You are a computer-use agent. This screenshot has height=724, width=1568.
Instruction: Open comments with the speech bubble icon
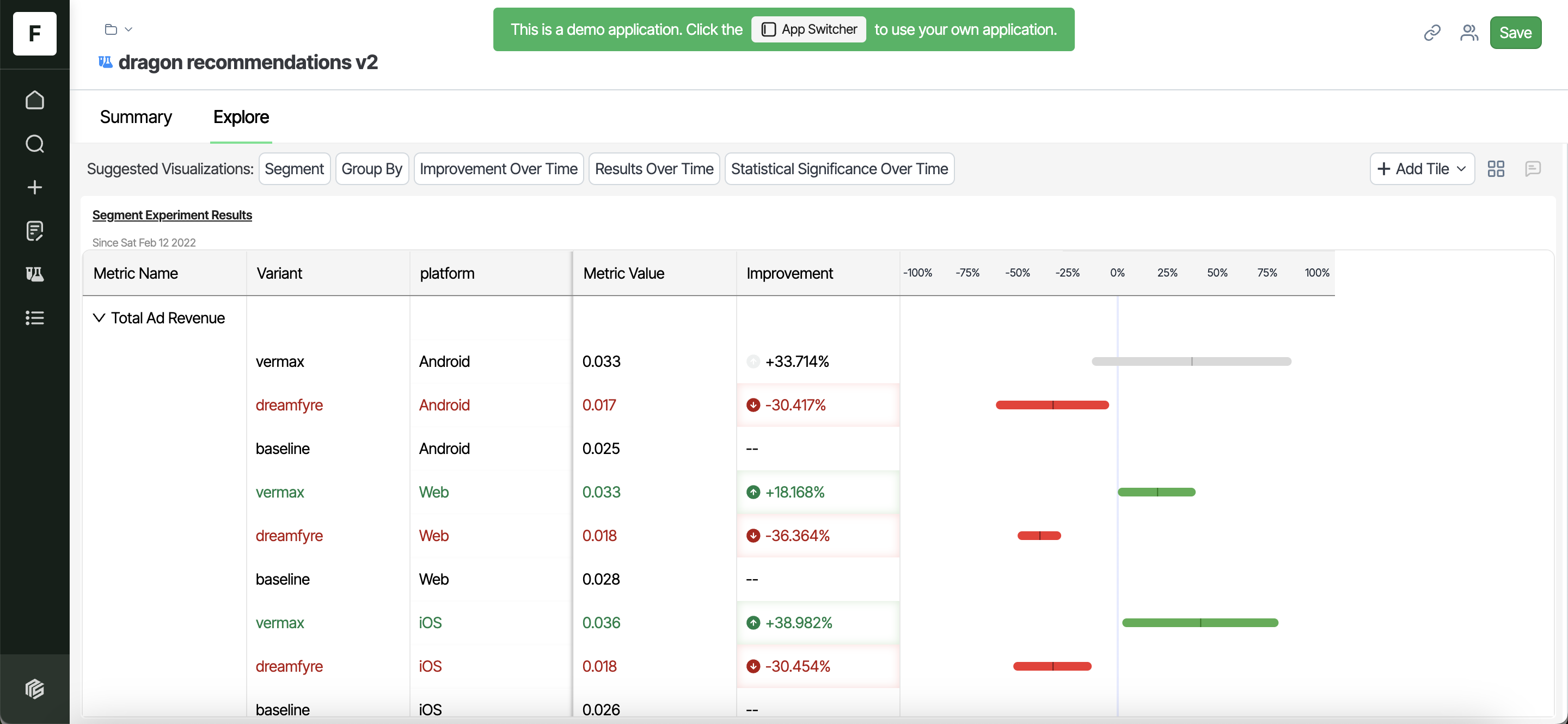[1533, 169]
